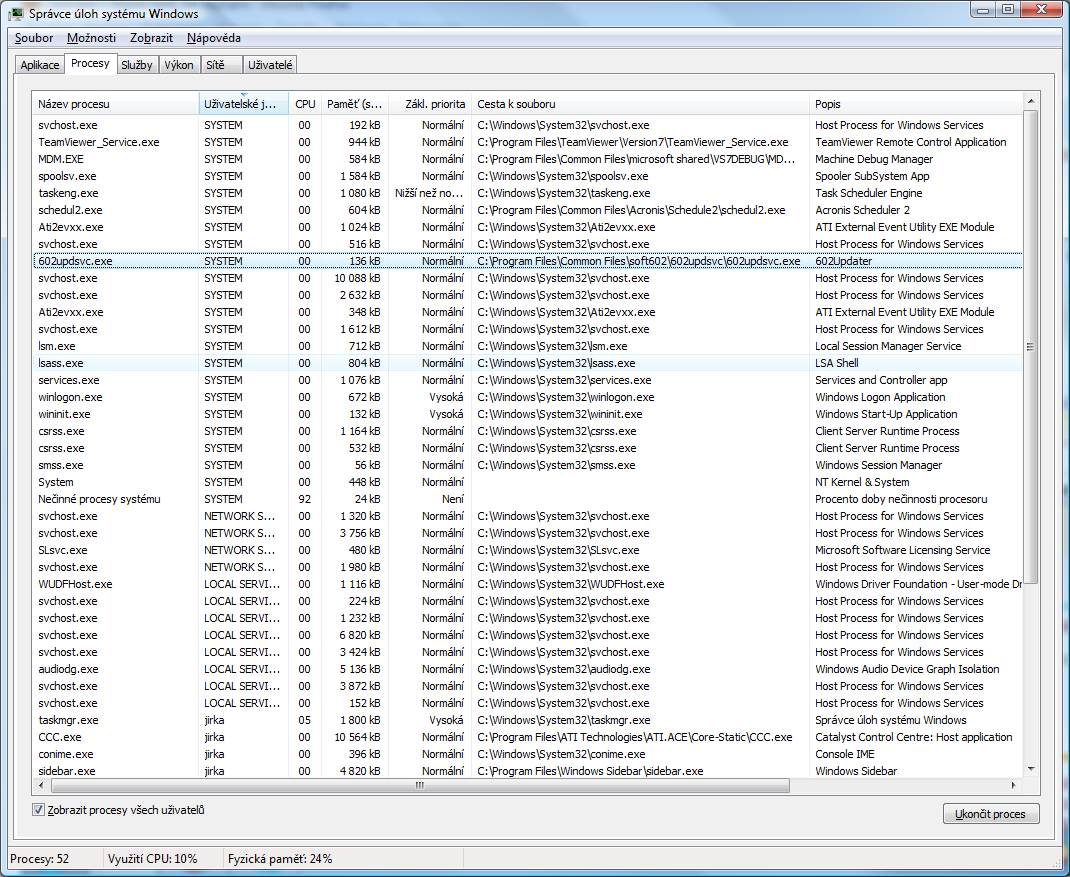
Task: Select the taskmgr.exe process row
Action: pos(527,720)
